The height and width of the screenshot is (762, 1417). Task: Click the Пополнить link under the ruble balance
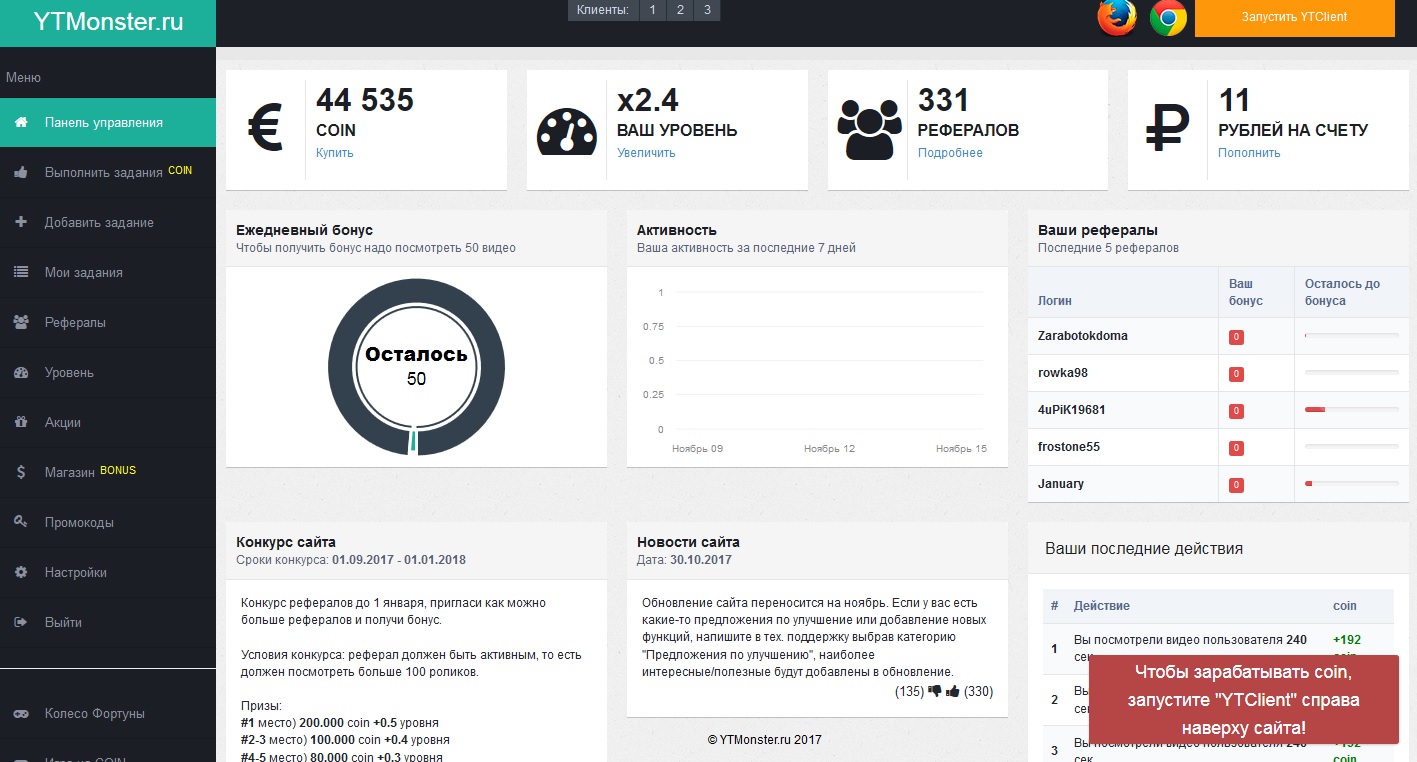(1249, 153)
